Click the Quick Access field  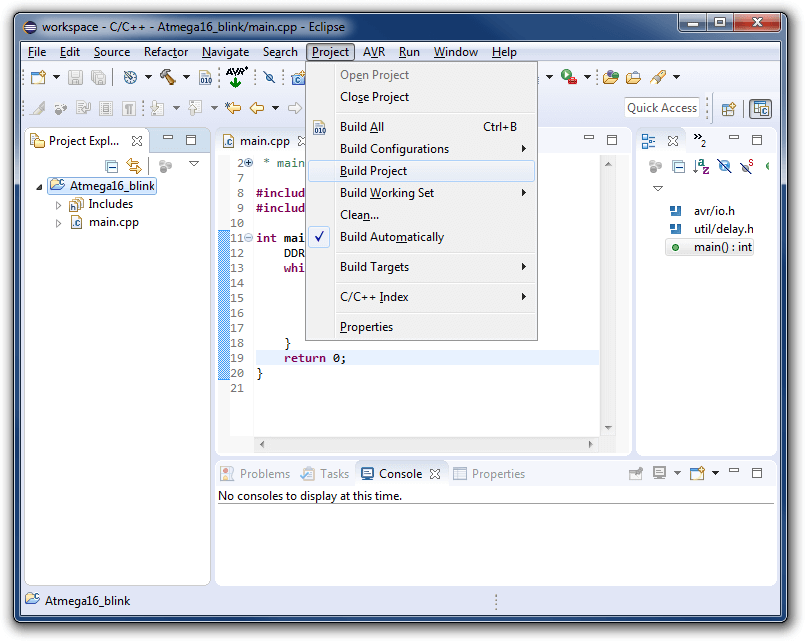coord(662,108)
